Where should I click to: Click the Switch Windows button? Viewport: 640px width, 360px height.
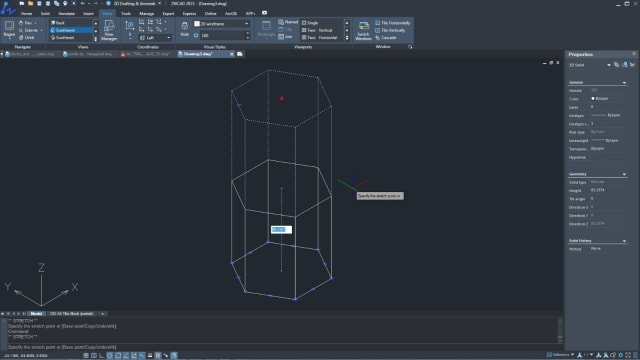click(363, 30)
